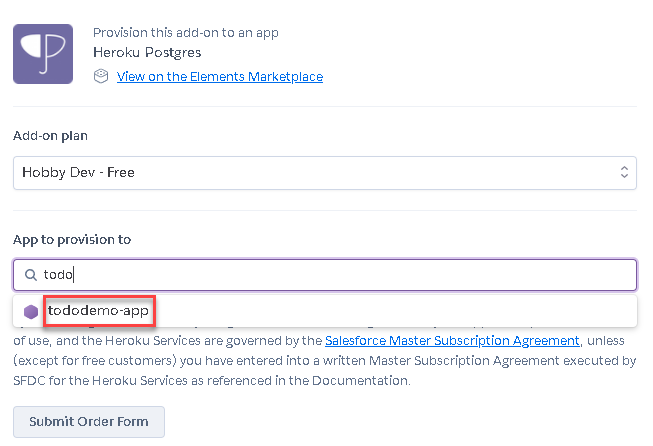The height and width of the screenshot is (446, 653).
Task: Click the up-down arrows on the plan selector
Action: pyautogui.click(x=624, y=172)
